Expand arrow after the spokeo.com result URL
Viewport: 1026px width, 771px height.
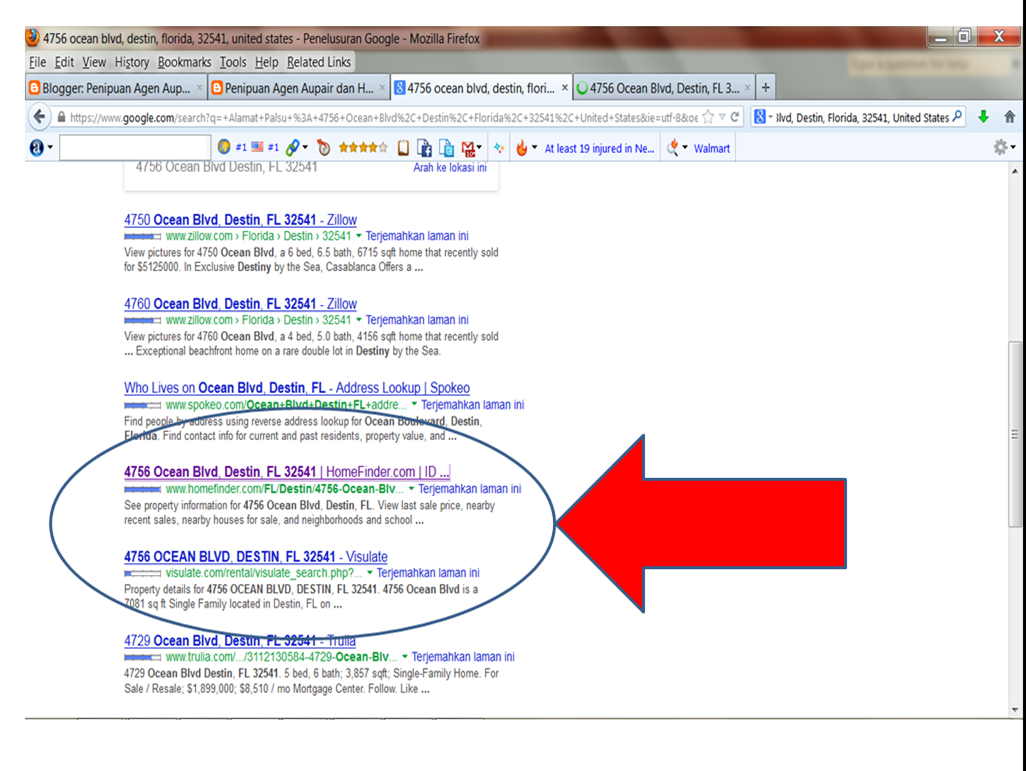pyautogui.click(x=414, y=404)
